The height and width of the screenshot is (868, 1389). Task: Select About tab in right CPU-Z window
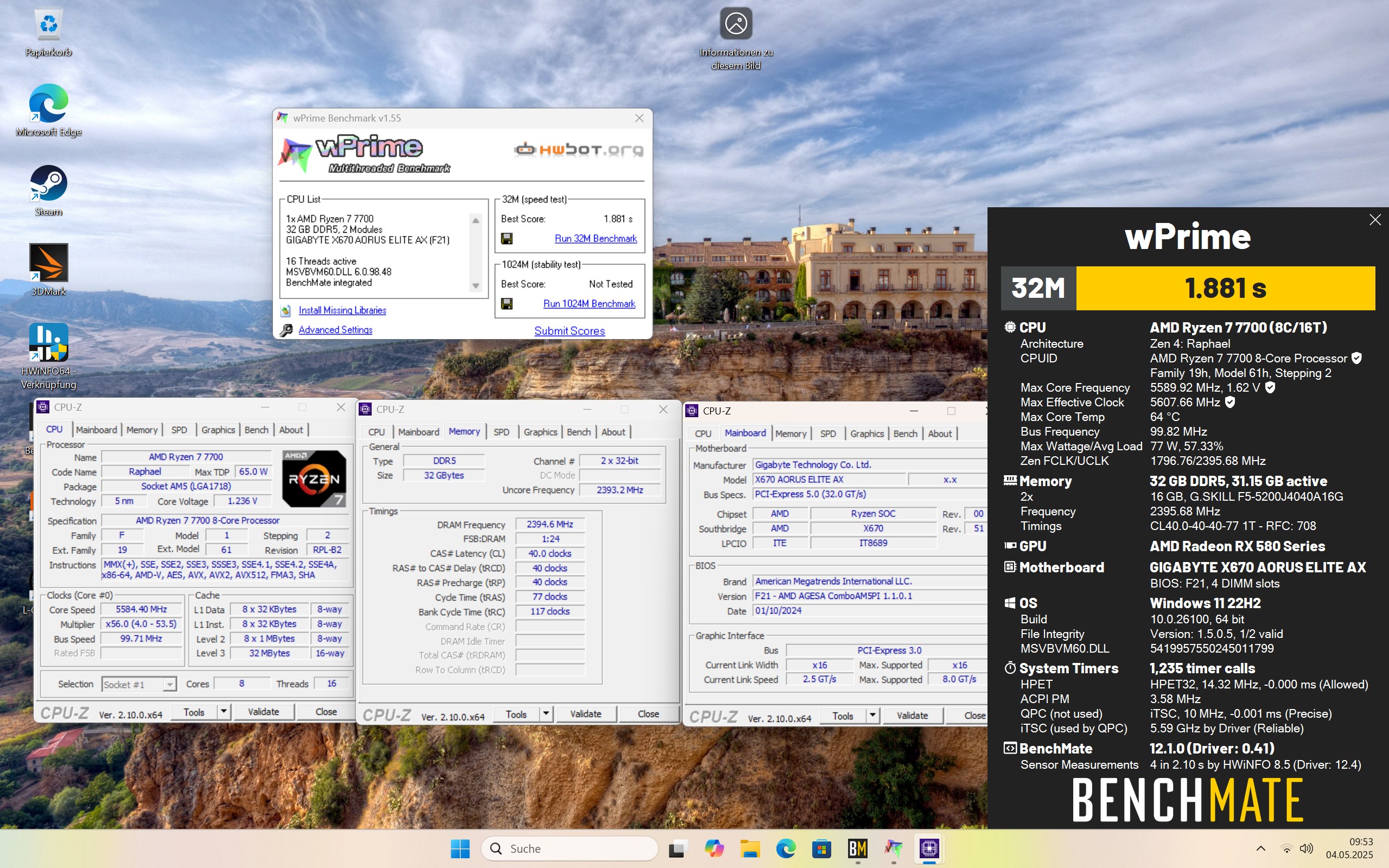point(940,434)
